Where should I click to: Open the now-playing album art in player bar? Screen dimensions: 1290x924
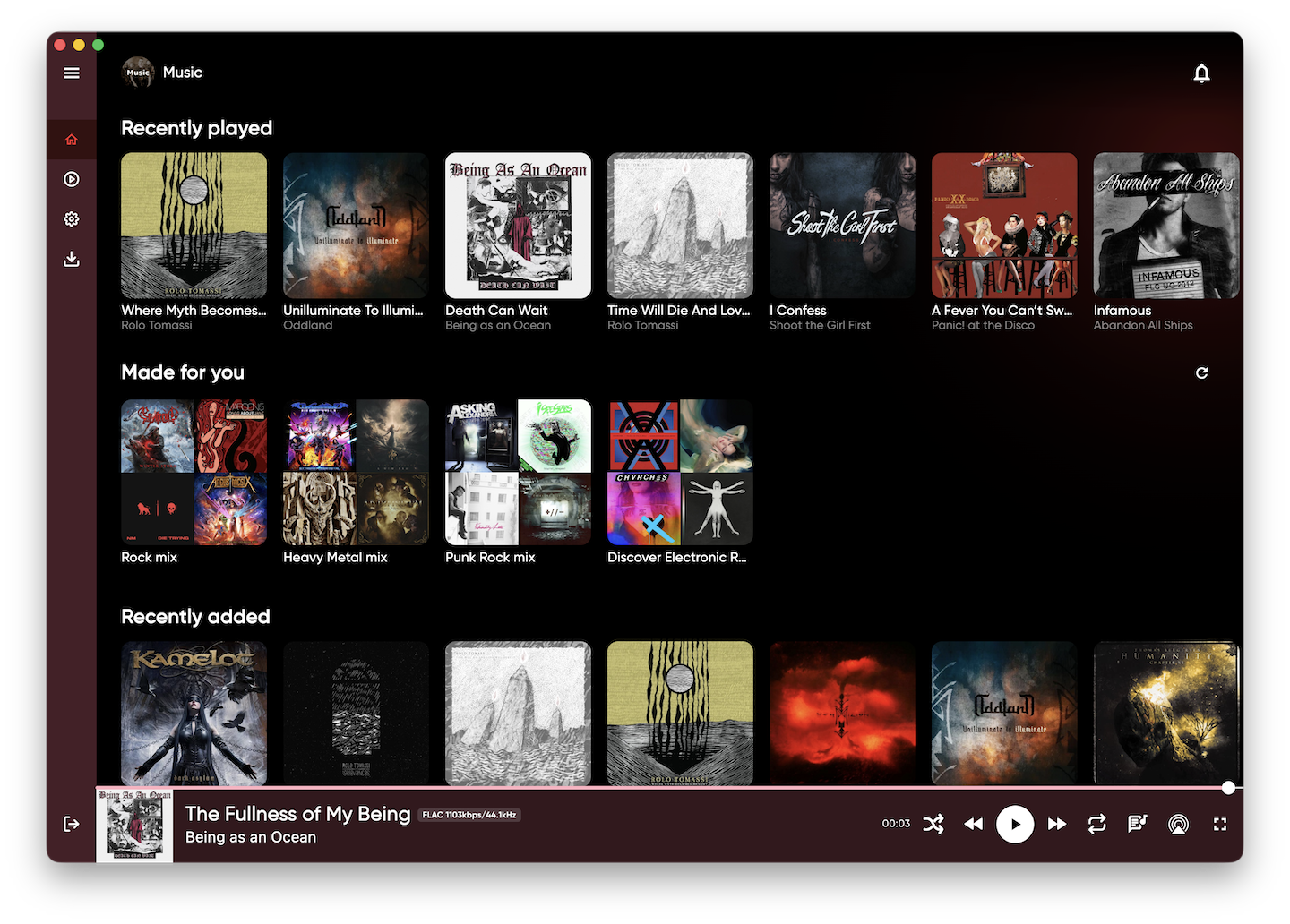[x=134, y=825]
